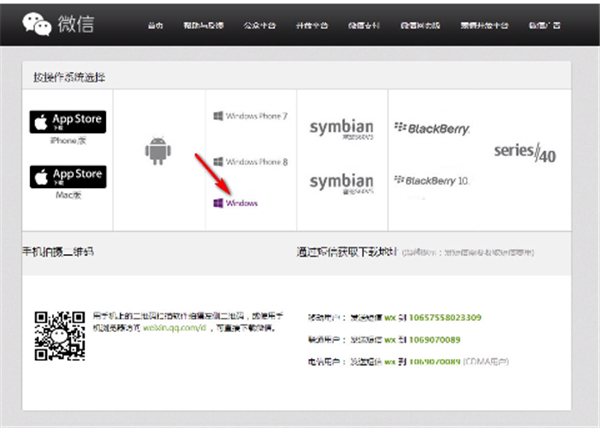Click the 按操作系统选择 section heading
This screenshot has width=600, height=428.
coord(69,77)
